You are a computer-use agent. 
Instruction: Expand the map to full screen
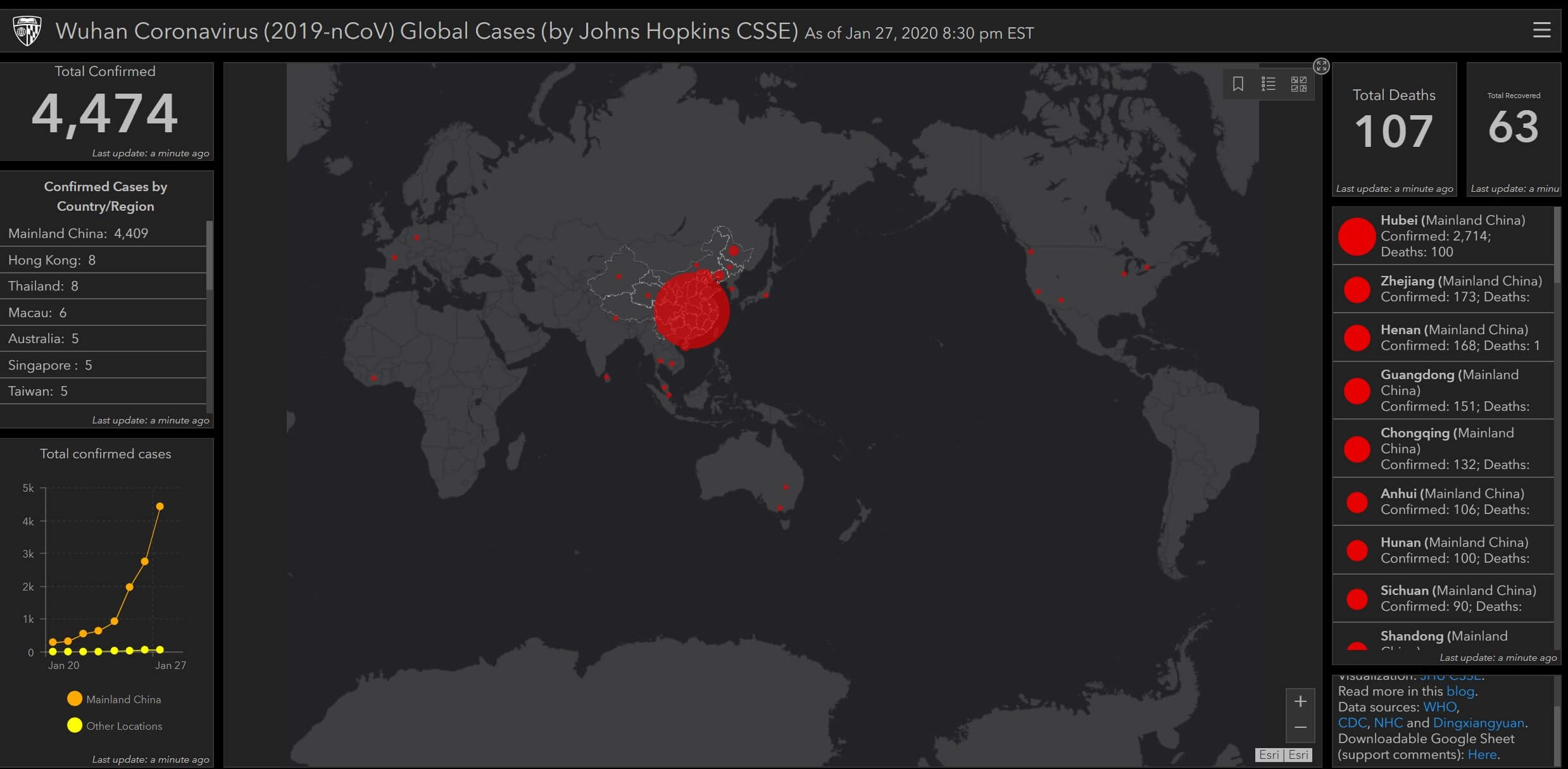pyautogui.click(x=1321, y=66)
